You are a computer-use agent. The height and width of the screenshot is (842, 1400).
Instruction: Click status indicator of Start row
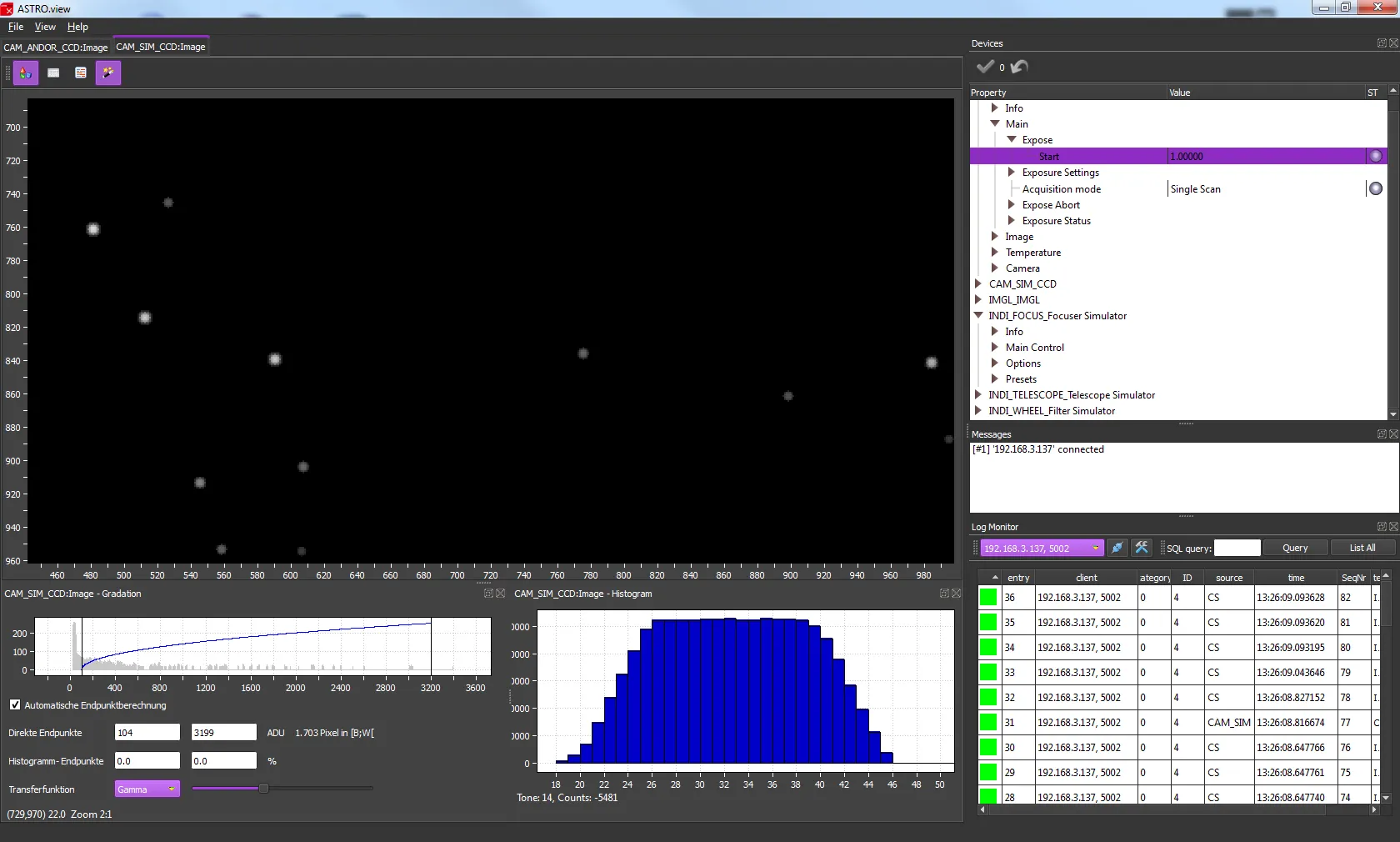pos(1376,156)
